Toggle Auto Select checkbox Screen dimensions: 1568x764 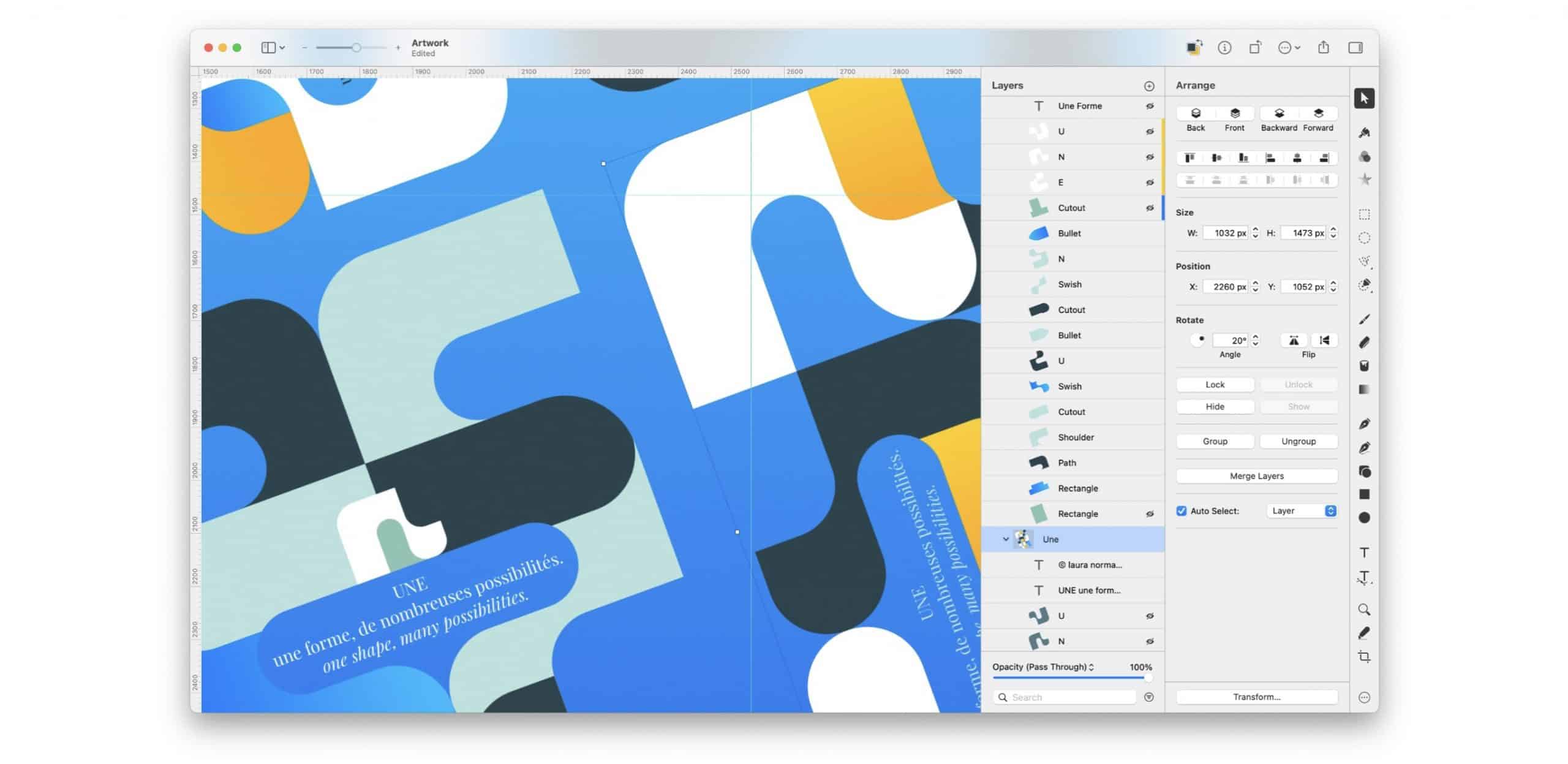[x=1182, y=511]
